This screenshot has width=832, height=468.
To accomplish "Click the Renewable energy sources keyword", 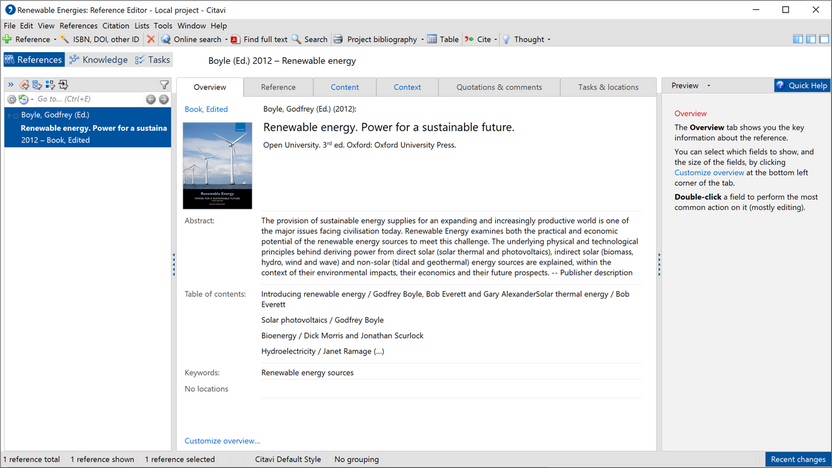I will (307, 372).
